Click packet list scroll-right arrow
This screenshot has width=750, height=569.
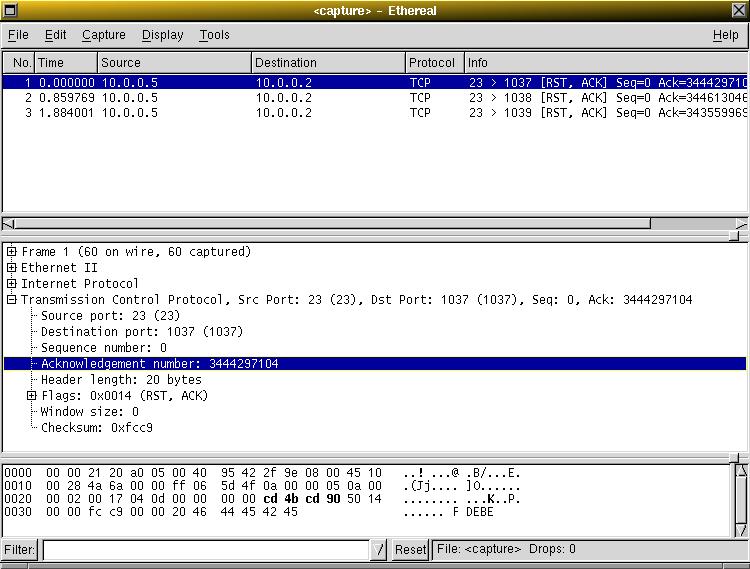(741, 224)
